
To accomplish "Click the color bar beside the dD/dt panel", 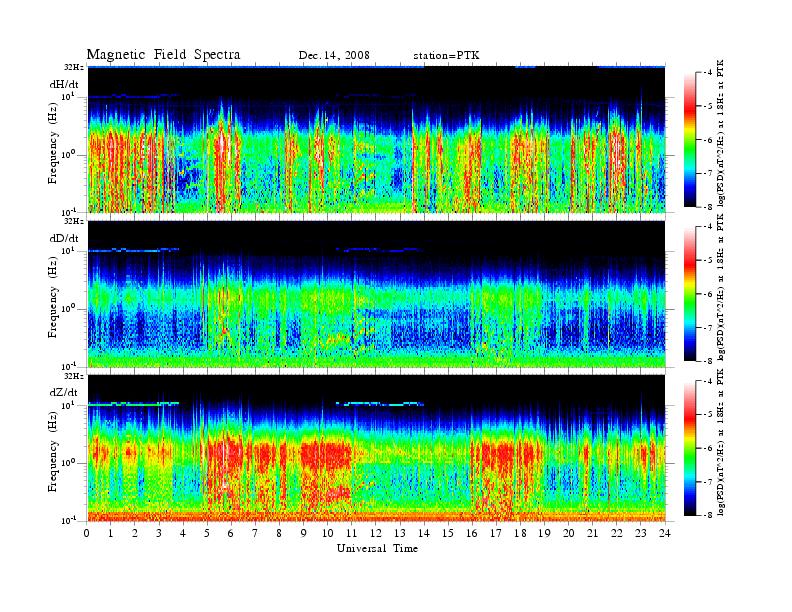I will pyautogui.click(x=689, y=293).
